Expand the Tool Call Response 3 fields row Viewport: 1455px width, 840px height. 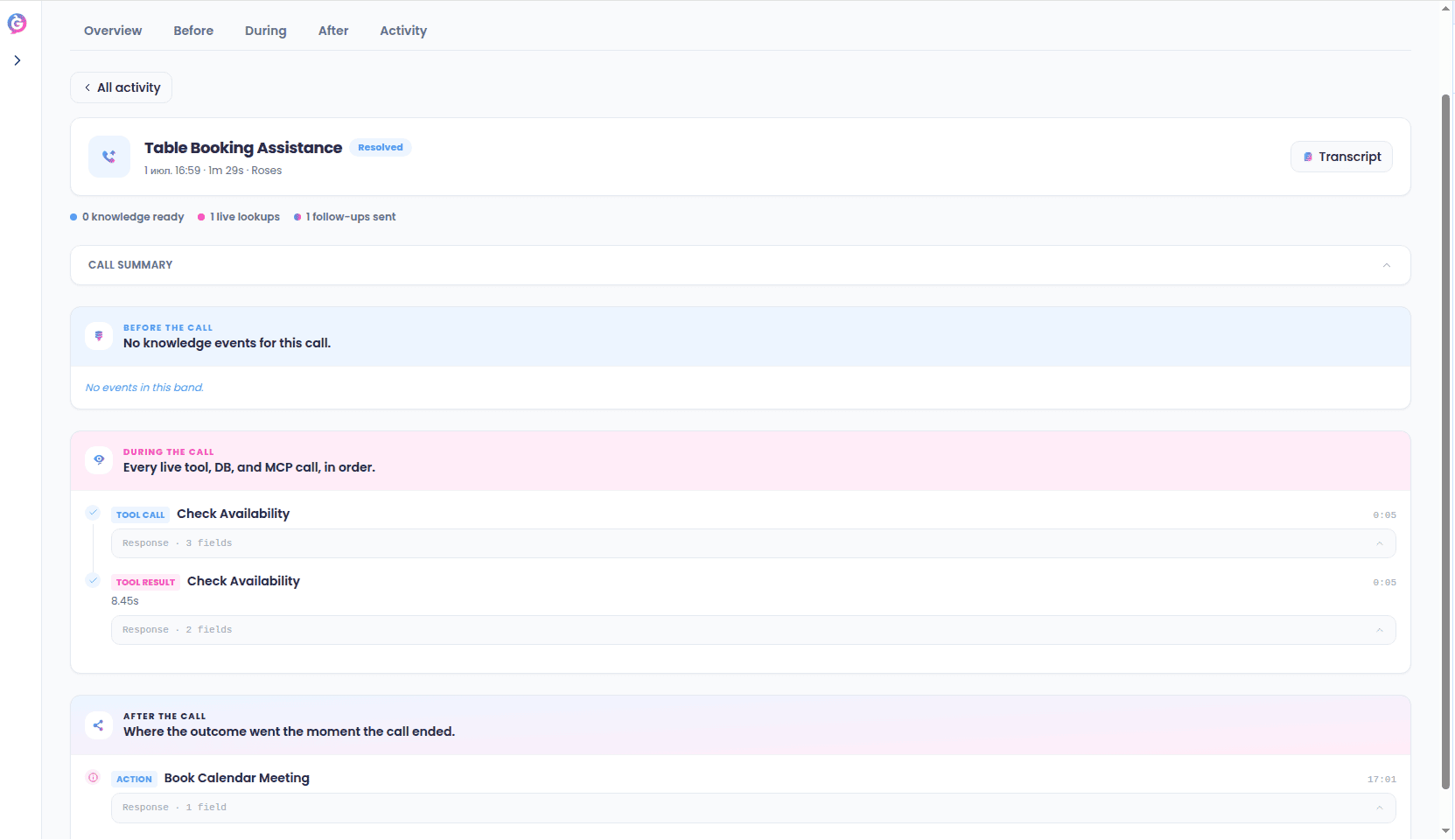pyautogui.click(x=753, y=543)
